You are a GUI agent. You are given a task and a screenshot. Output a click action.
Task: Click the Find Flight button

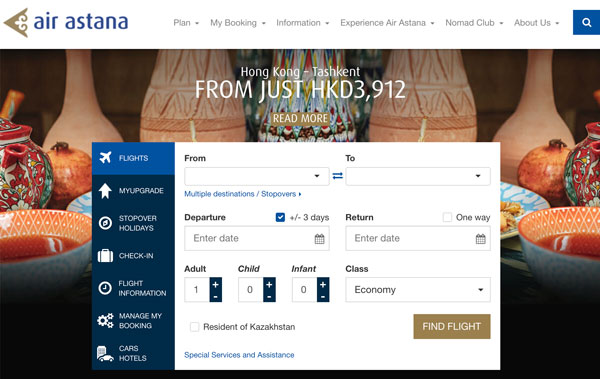[452, 327]
